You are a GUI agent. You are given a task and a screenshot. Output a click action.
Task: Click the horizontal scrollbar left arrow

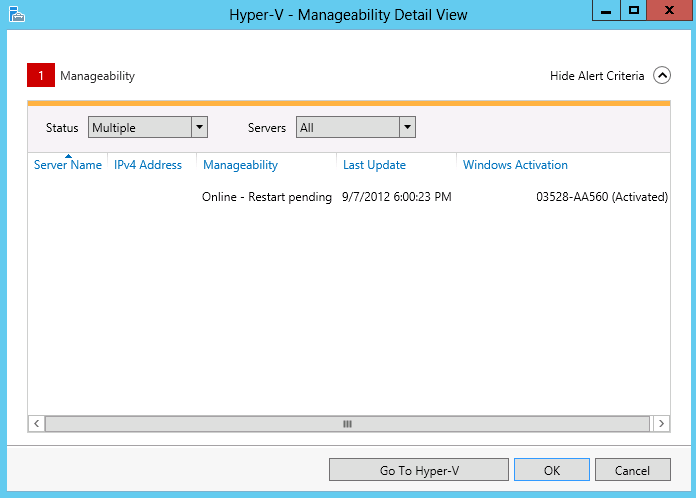pyautogui.click(x=36, y=423)
